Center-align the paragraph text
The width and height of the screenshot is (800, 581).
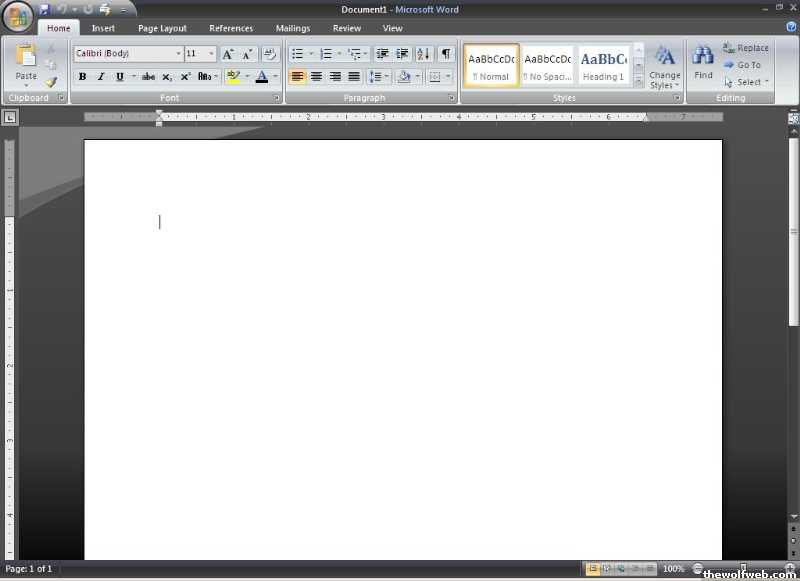pos(316,77)
